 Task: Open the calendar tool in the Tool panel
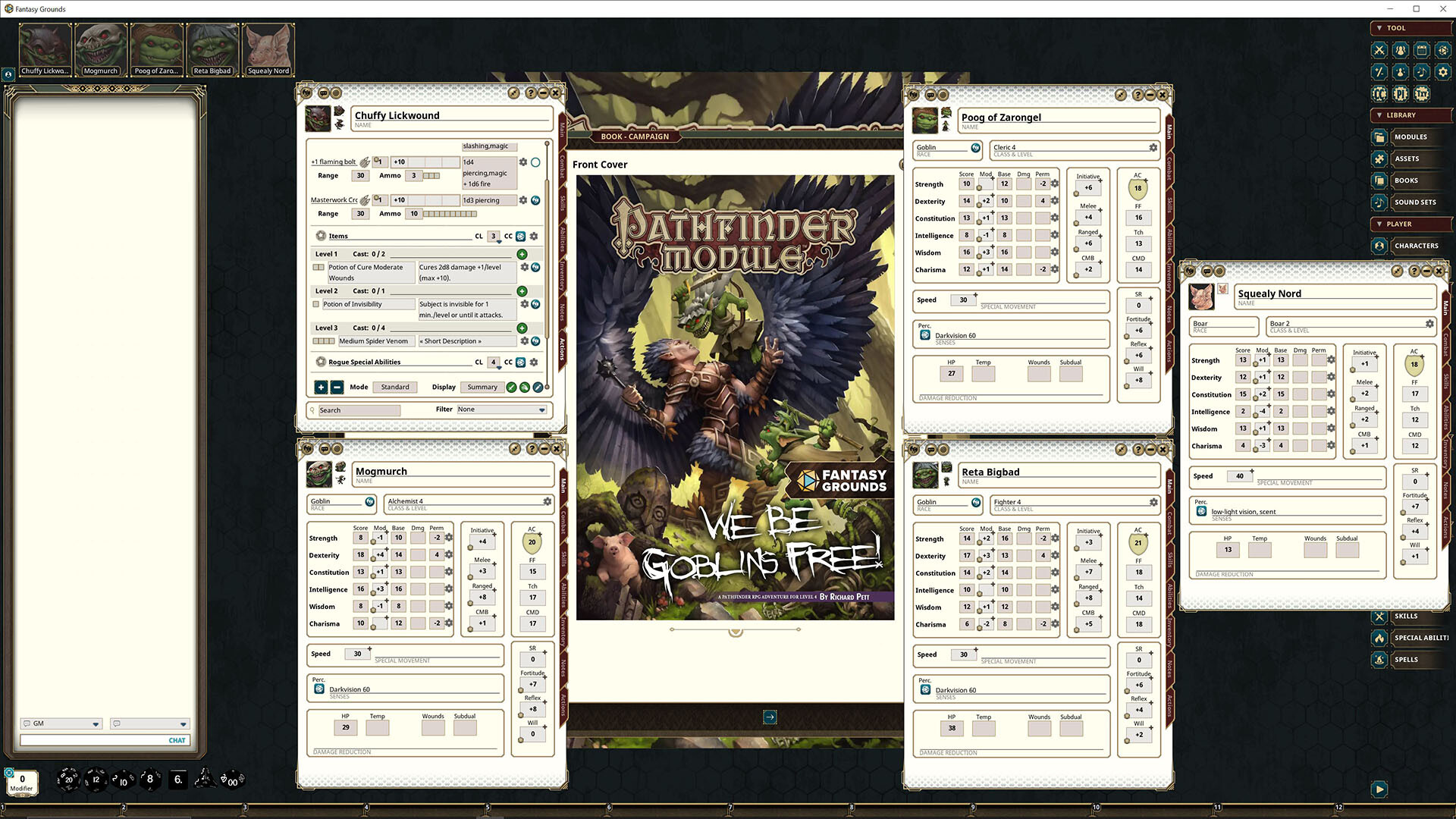pyautogui.click(x=1421, y=50)
